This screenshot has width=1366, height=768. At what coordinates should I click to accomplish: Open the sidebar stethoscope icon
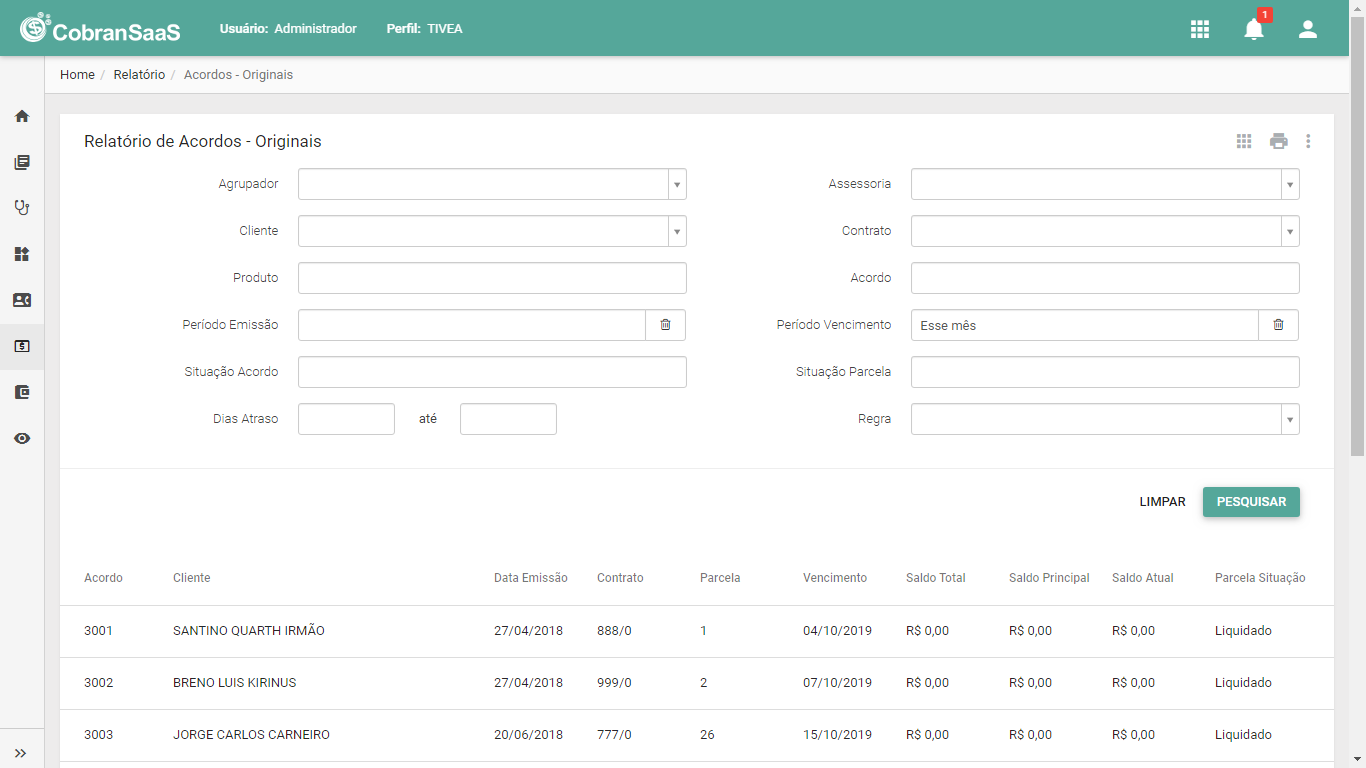coord(22,208)
